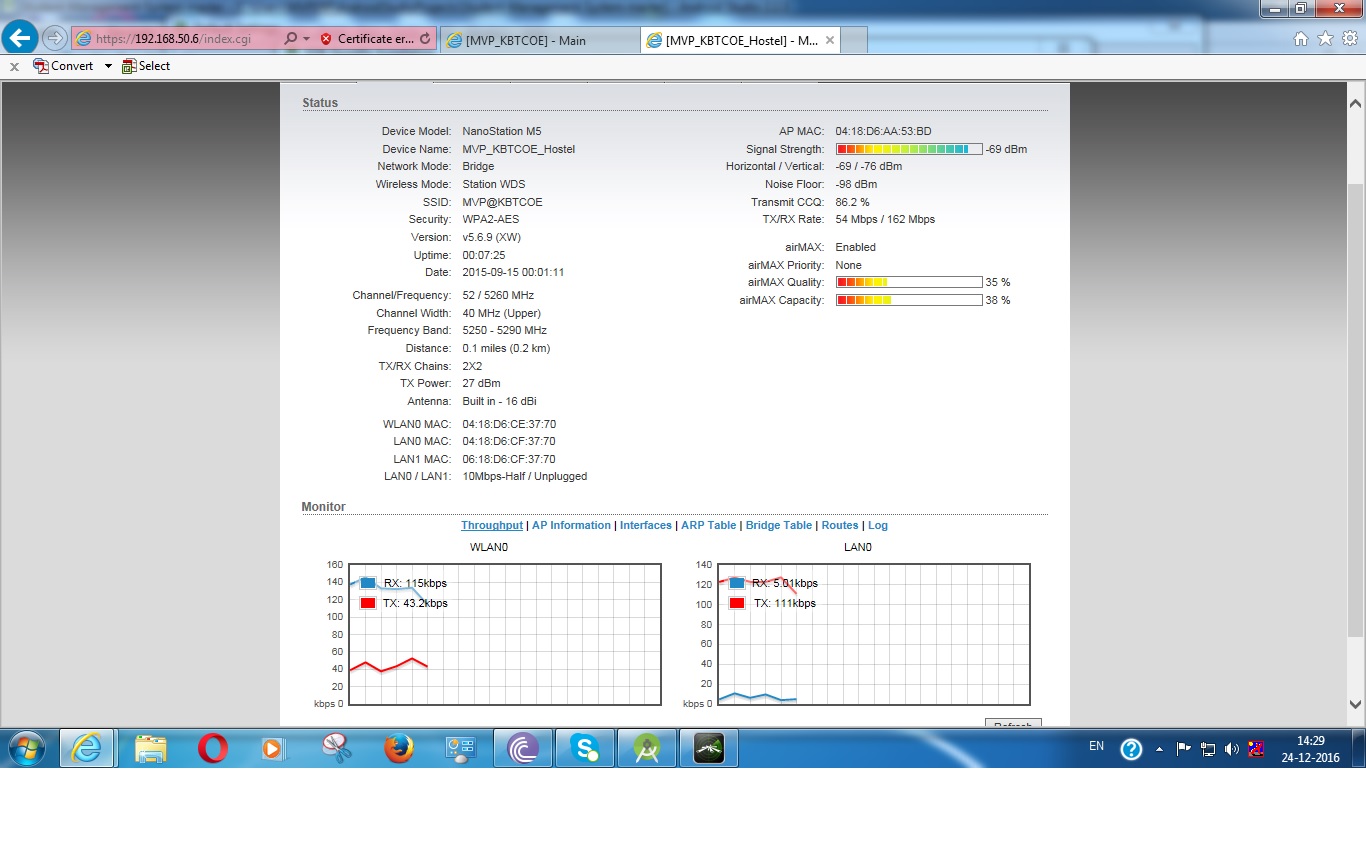Click the page scrollbar down arrow
This screenshot has height=855, width=1366.
pos(1355,704)
